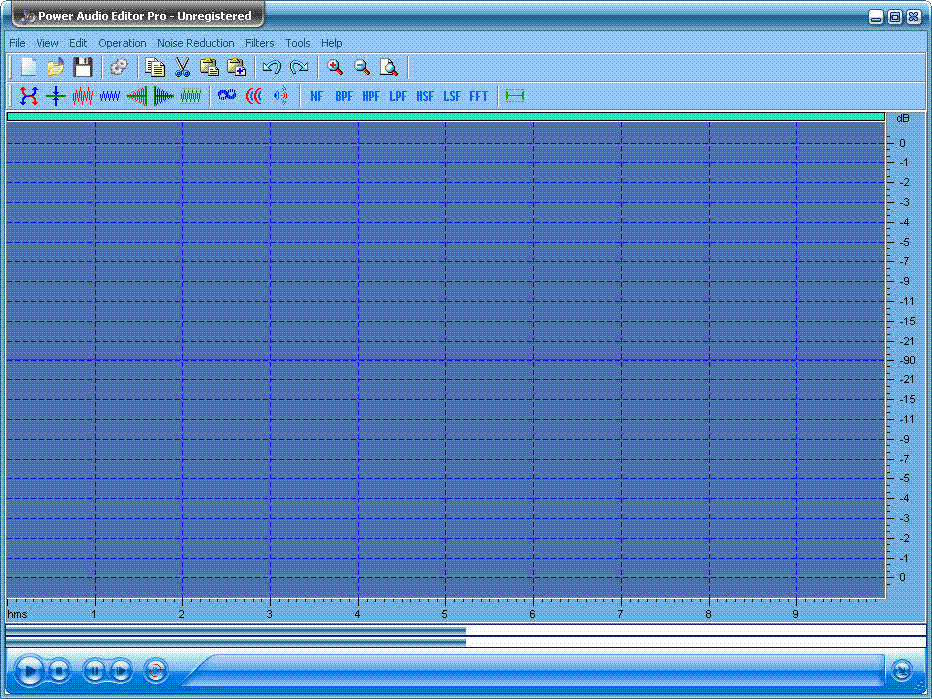Image resolution: width=932 pixels, height=699 pixels.
Task: Click the blue infinity loop effect icon
Action: [227, 96]
